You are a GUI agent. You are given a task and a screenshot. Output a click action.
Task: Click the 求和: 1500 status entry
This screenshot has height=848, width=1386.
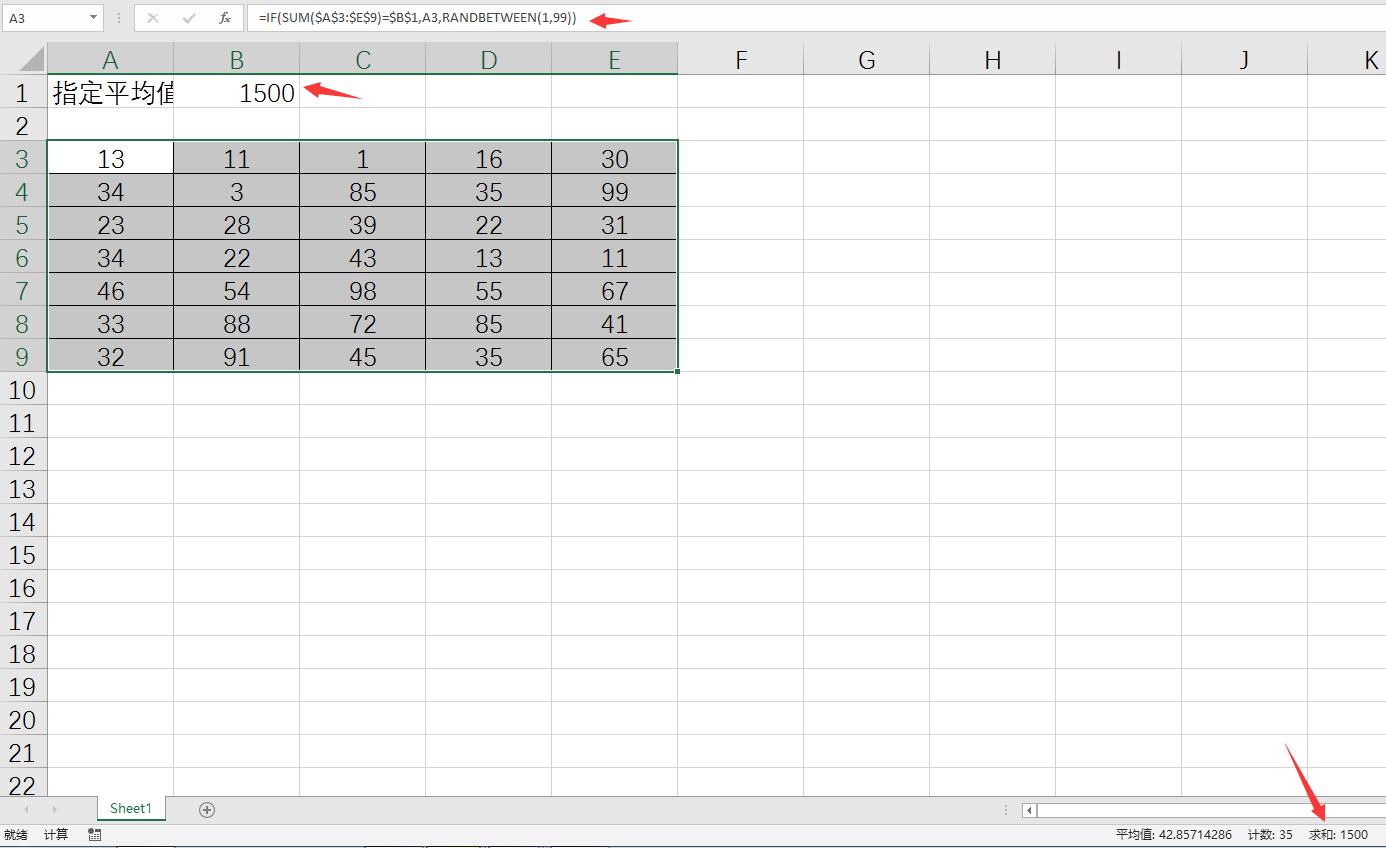tap(1339, 834)
